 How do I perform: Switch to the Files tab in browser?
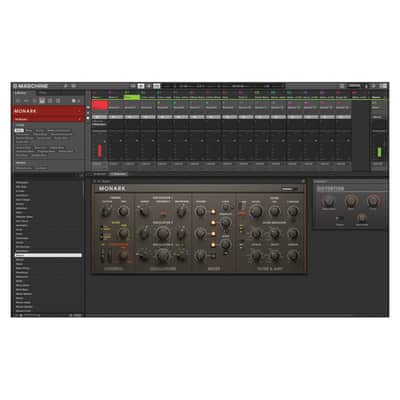(43, 93)
